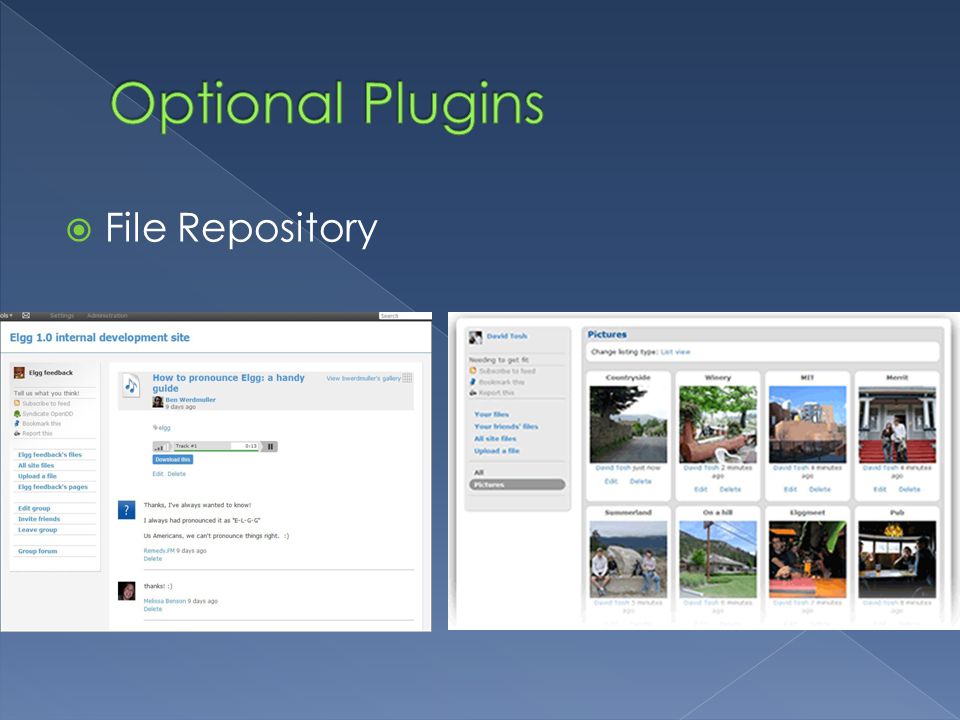Image resolution: width=960 pixels, height=720 pixels.
Task: Open Administration in the Elgg topbar
Action: coord(107,315)
